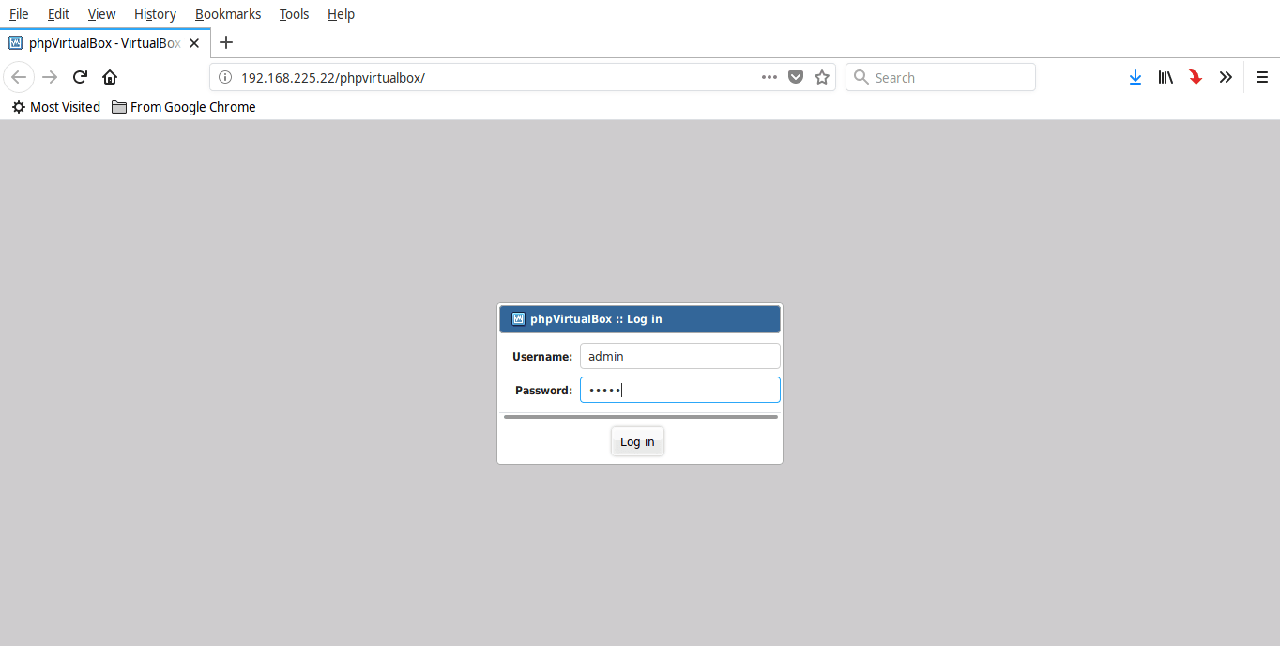The image size is (1280, 646).
Task: Open the From Google Chrome bookmarks folder
Action: click(184, 107)
